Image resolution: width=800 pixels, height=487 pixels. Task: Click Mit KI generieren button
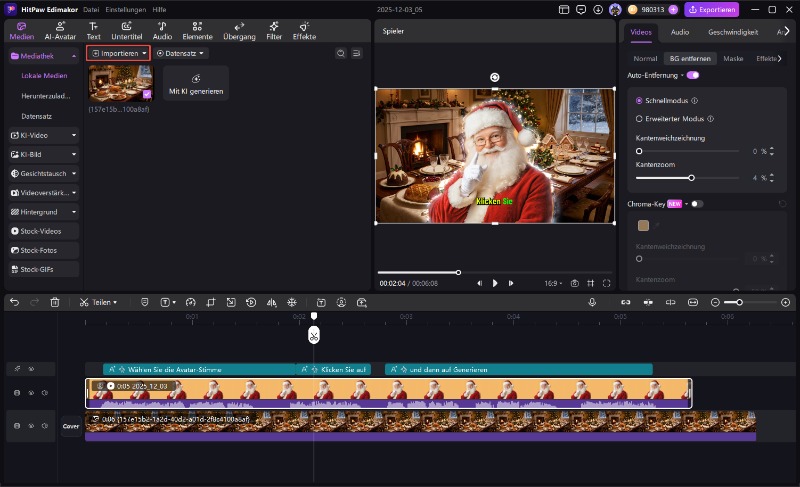tap(196, 83)
